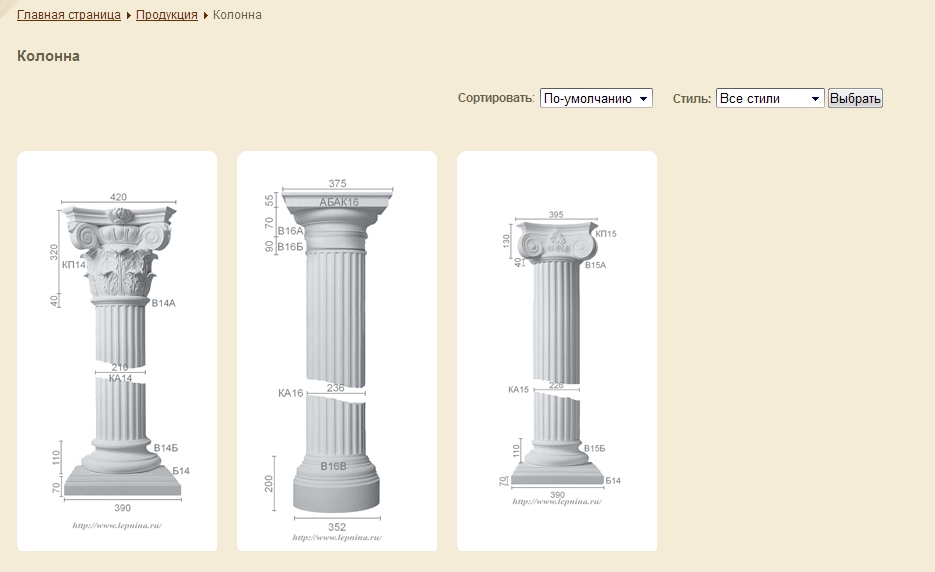Click the 390-wide square base of first column

click(x=124, y=485)
